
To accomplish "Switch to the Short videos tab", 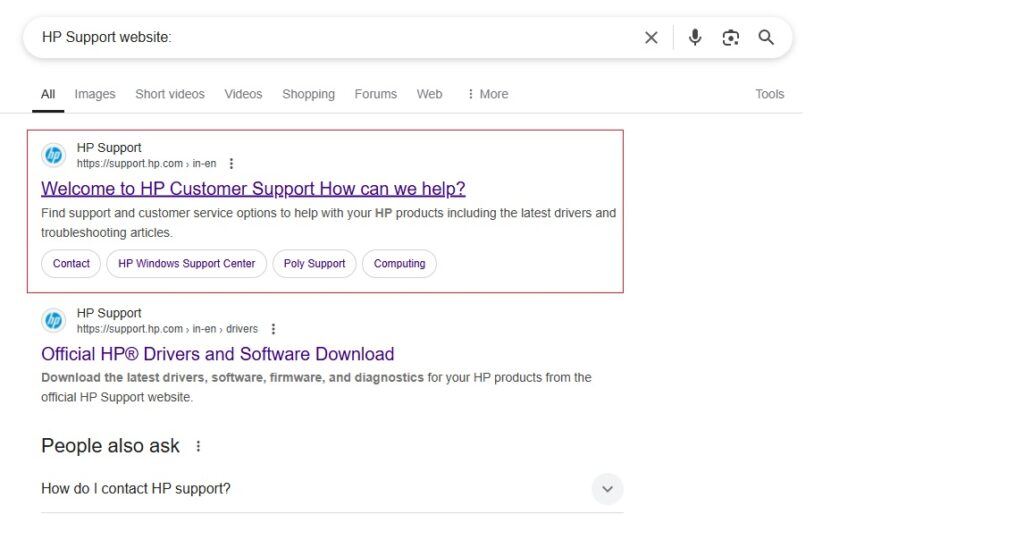I will pos(170,94).
